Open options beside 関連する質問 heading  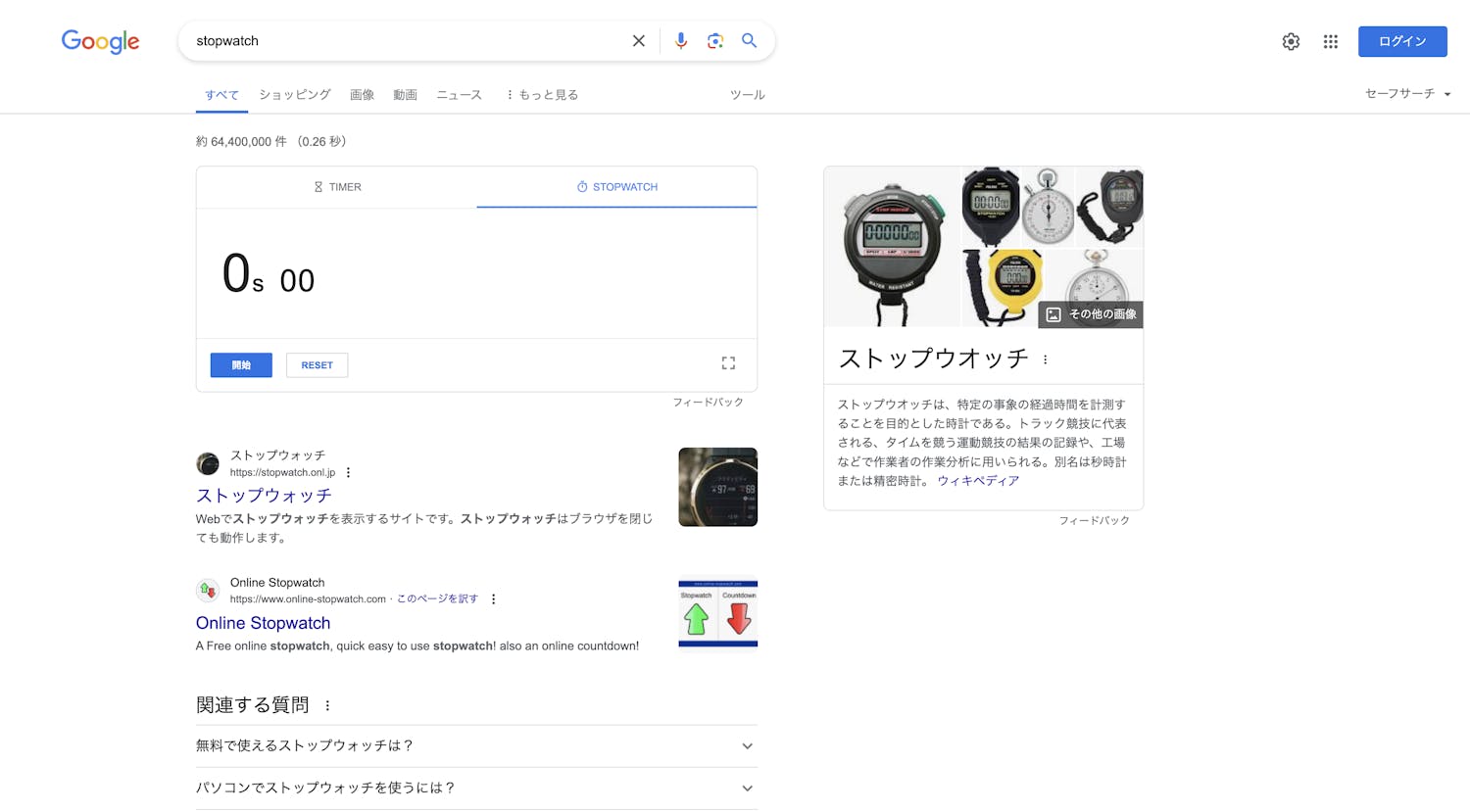(327, 705)
